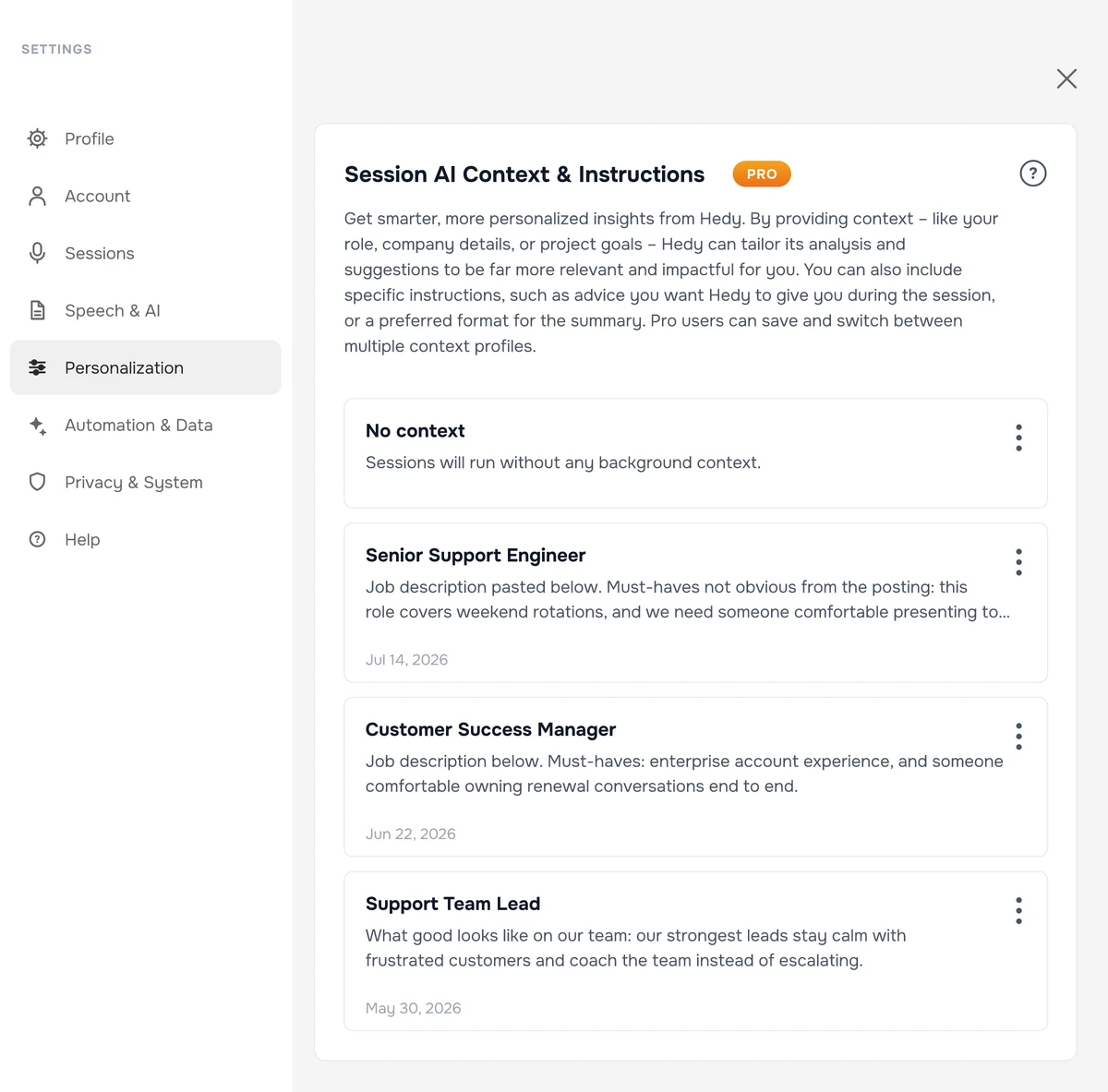The height and width of the screenshot is (1092, 1108).
Task: Click the Jul 14, 2026 date
Action: 406,660
